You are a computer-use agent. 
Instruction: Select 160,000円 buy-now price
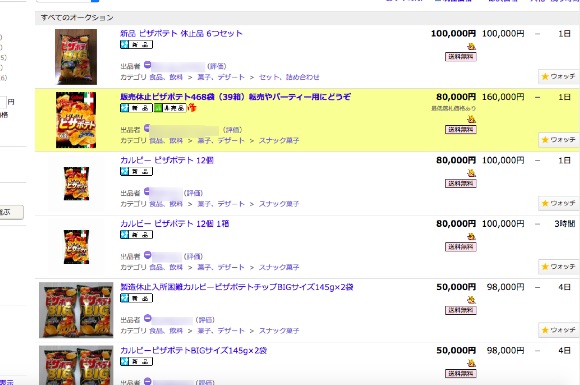coord(503,97)
